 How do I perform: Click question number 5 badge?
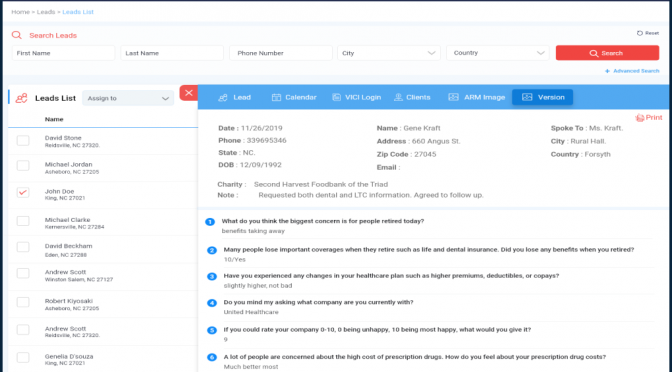(x=212, y=330)
